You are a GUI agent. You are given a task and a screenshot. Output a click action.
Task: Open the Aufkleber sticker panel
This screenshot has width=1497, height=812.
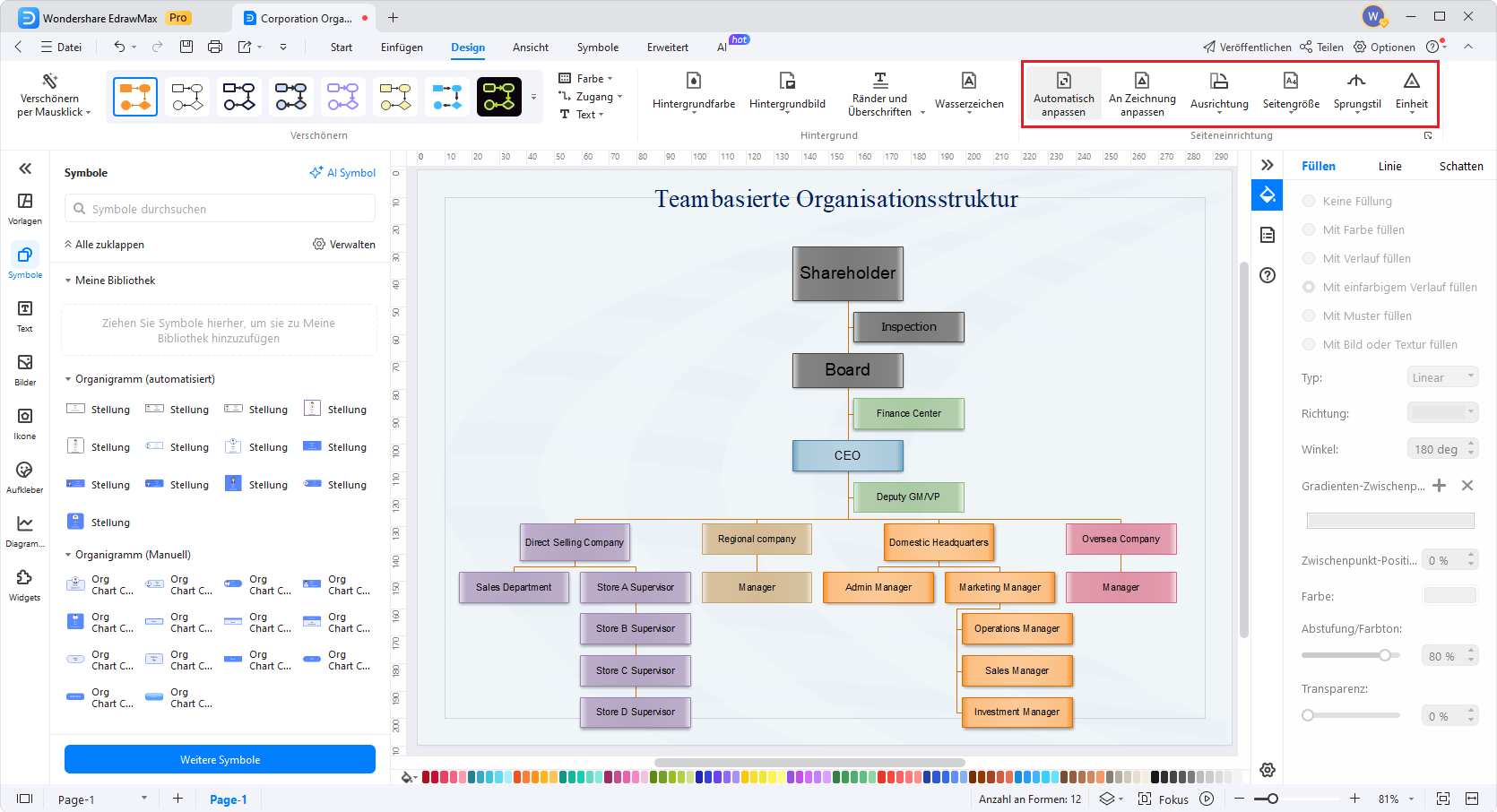tap(25, 478)
